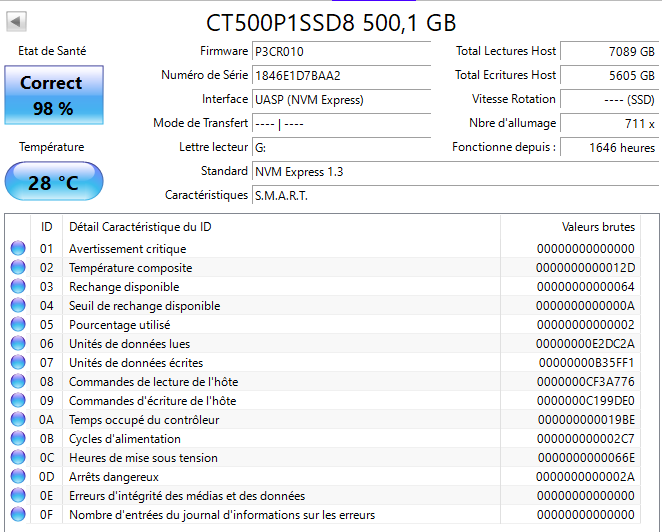Click status orb for Rechange disponible row

18,286
